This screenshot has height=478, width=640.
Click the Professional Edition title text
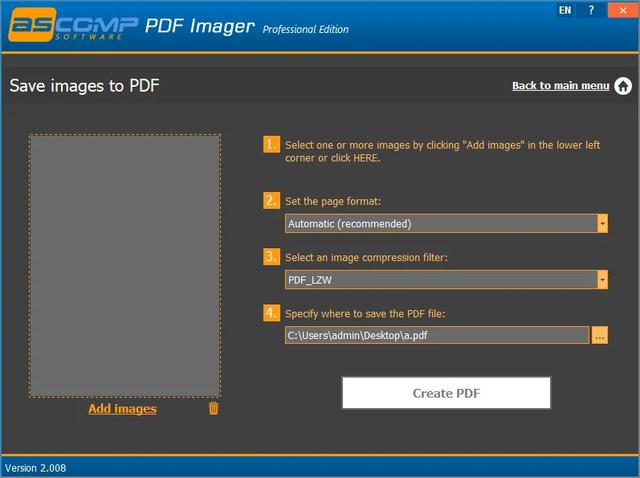(306, 29)
